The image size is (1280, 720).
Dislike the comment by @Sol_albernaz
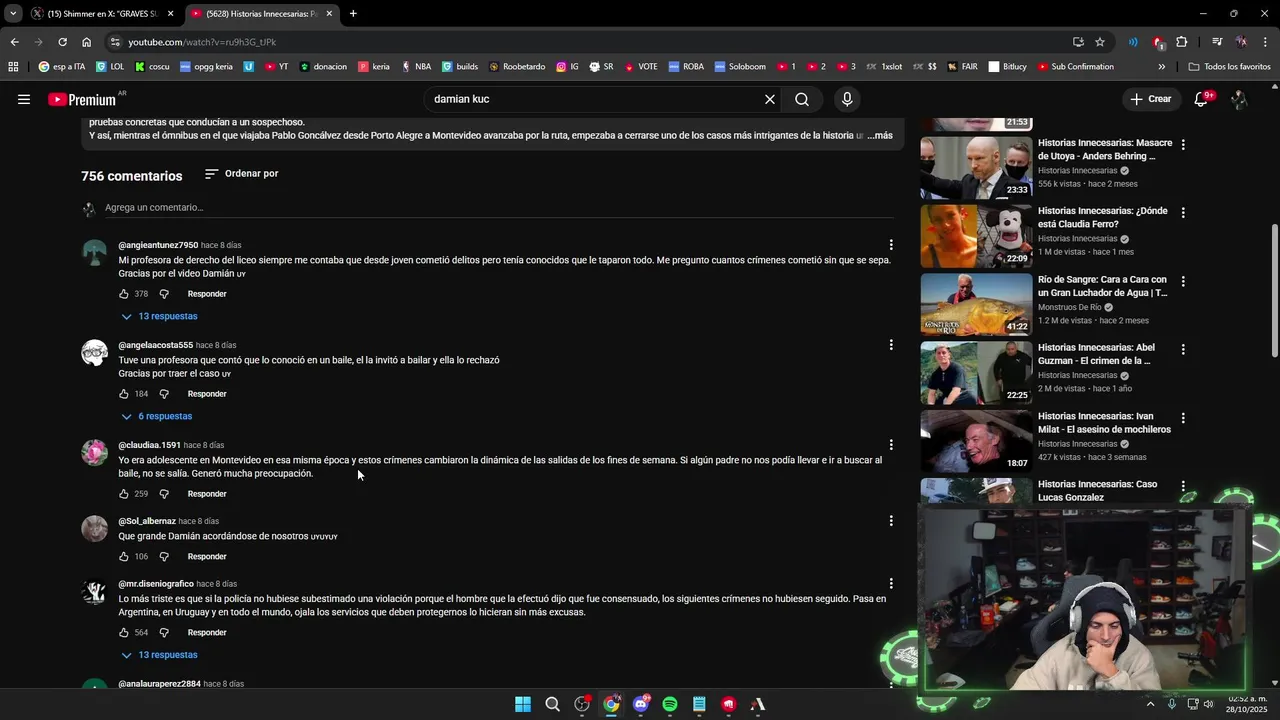point(164,556)
